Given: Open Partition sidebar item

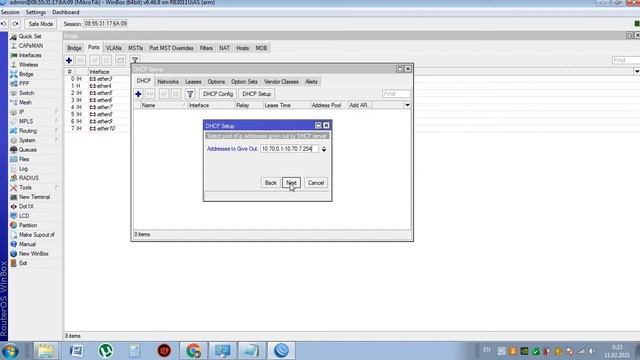Looking at the screenshot, I should 28,225.
